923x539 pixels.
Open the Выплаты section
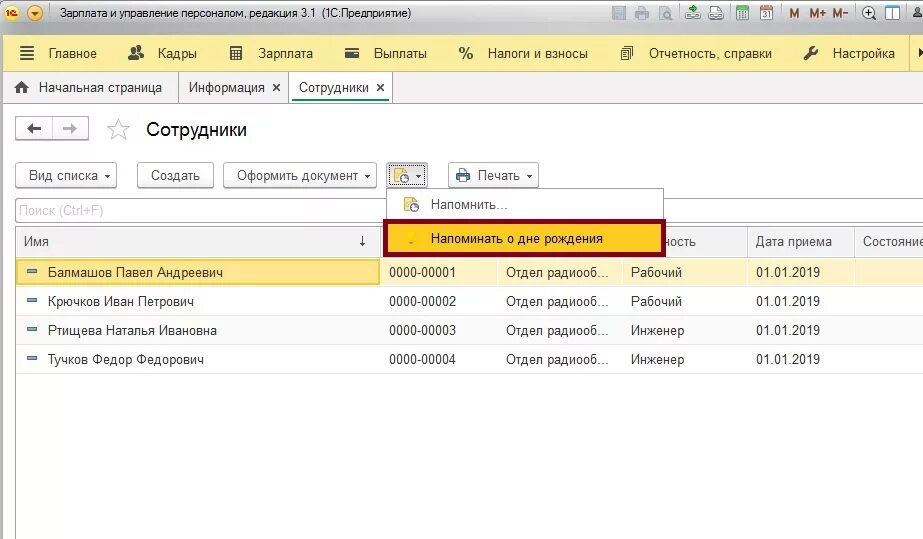point(386,54)
